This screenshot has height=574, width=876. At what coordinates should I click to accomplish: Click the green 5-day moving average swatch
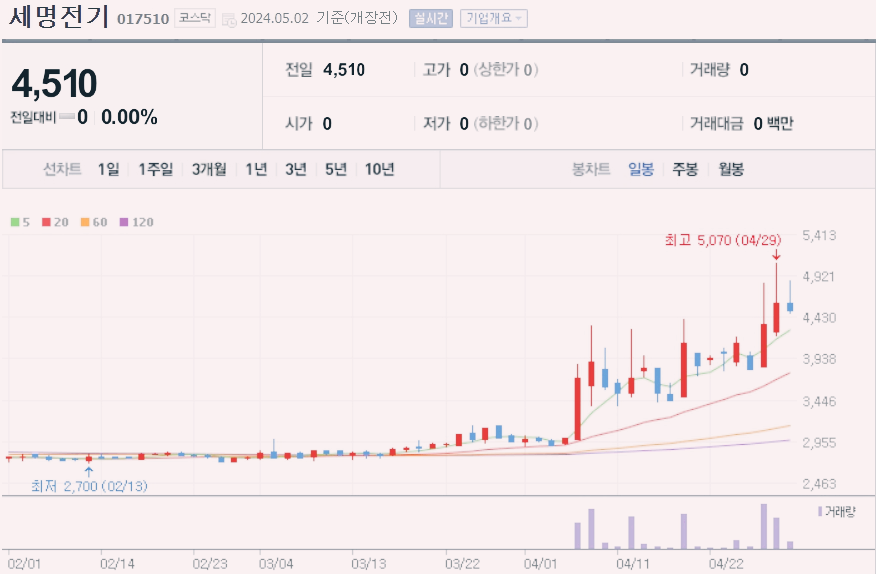point(15,222)
